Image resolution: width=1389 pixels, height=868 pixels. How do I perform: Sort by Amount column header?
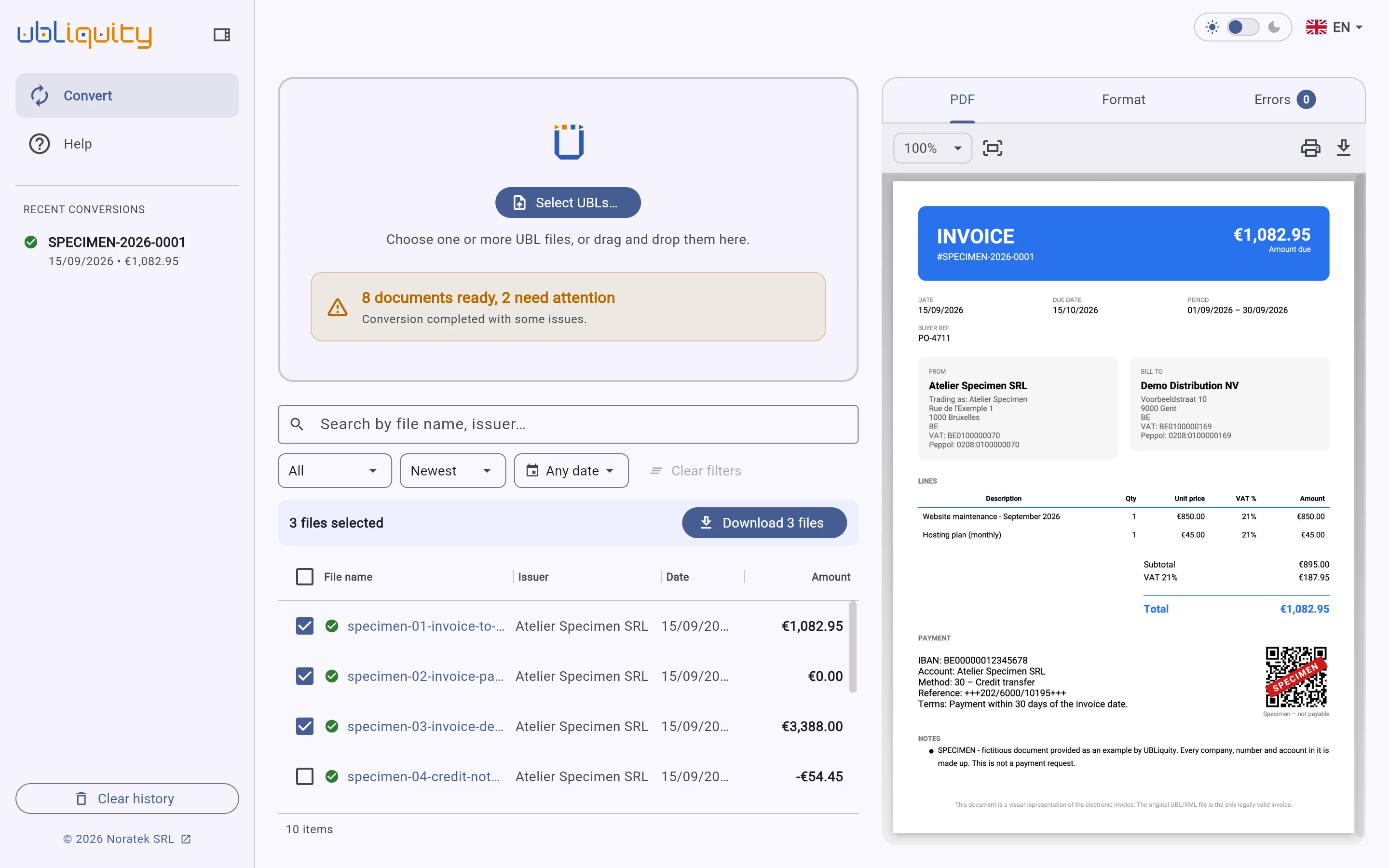[x=831, y=576]
